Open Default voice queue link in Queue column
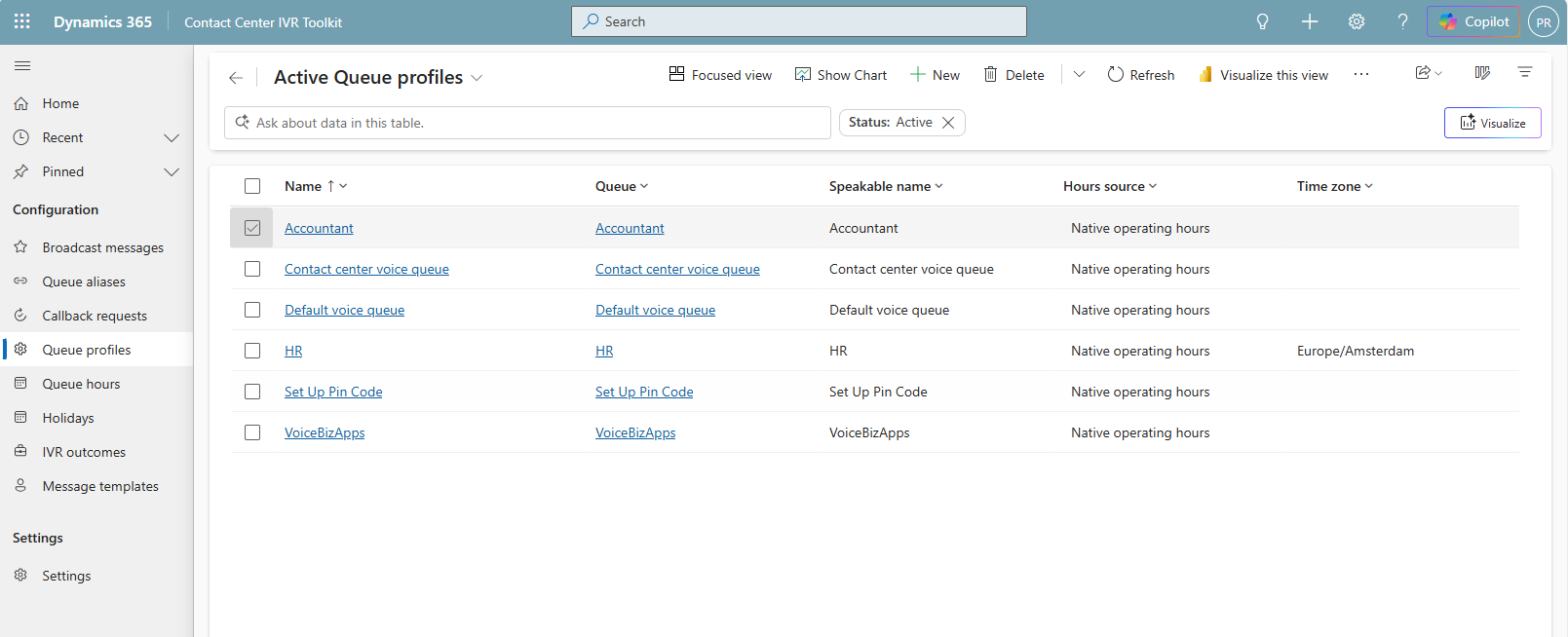This screenshot has width=1568, height=637. pos(655,310)
